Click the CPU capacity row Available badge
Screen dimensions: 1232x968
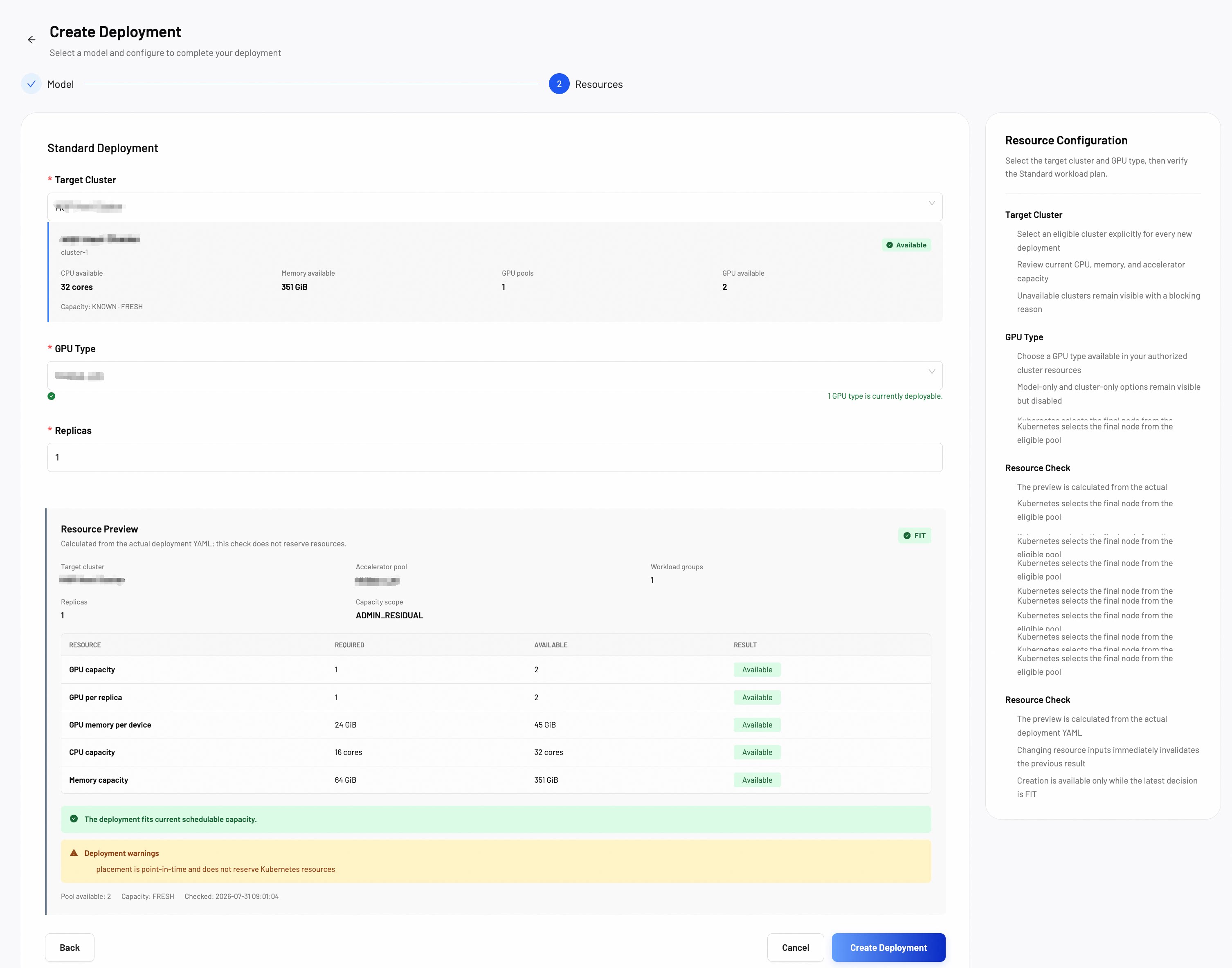(x=757, y=752)
